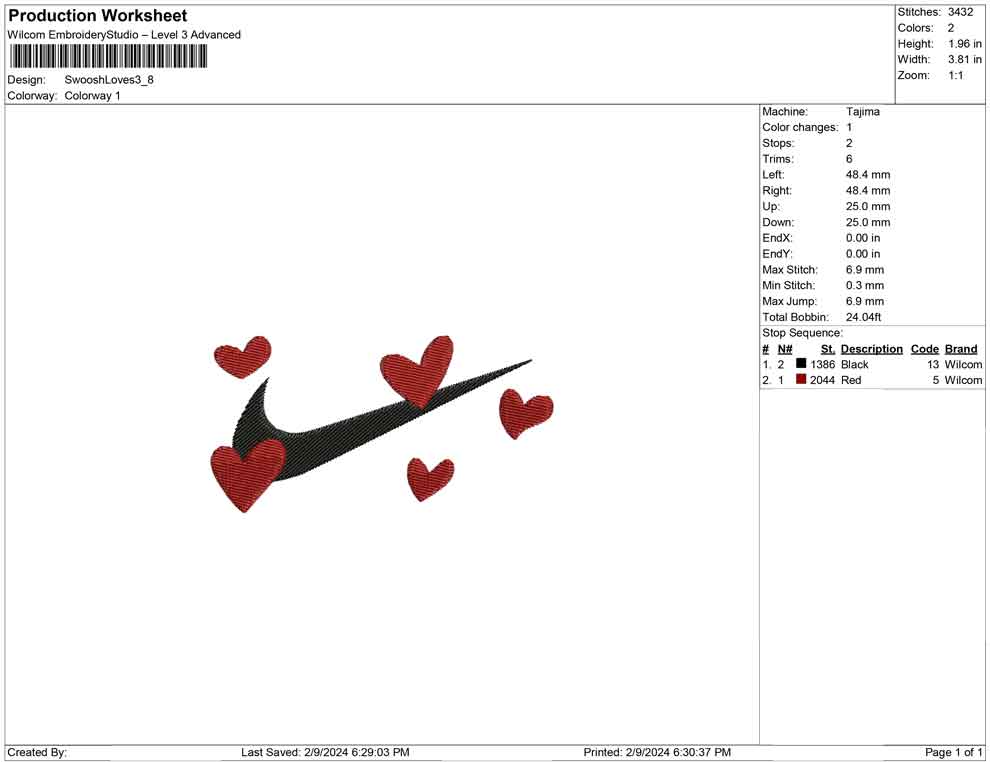Click the Up '25.0 mm' value

(868, 206)
